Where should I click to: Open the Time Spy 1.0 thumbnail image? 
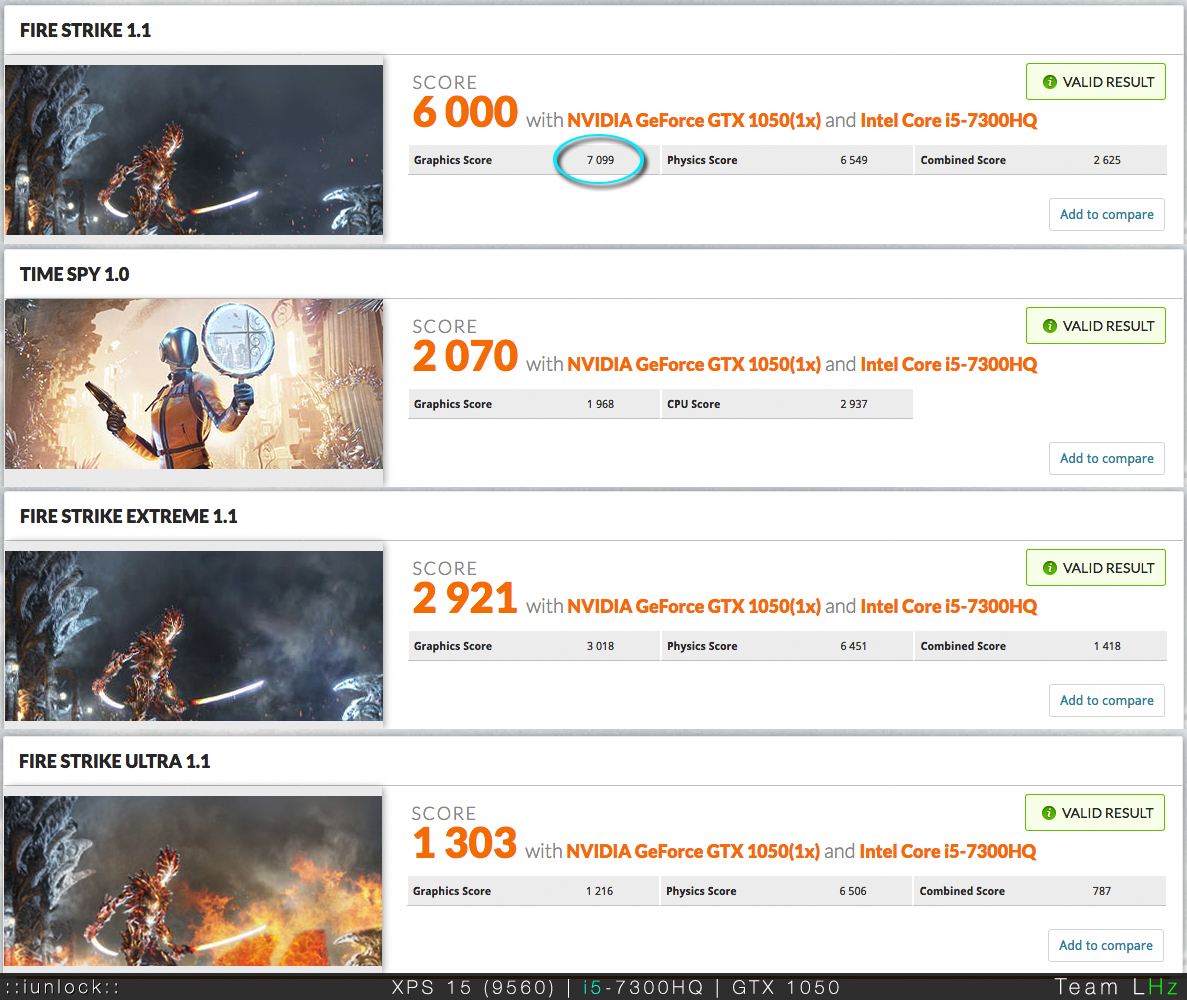(x=194, y=384)
